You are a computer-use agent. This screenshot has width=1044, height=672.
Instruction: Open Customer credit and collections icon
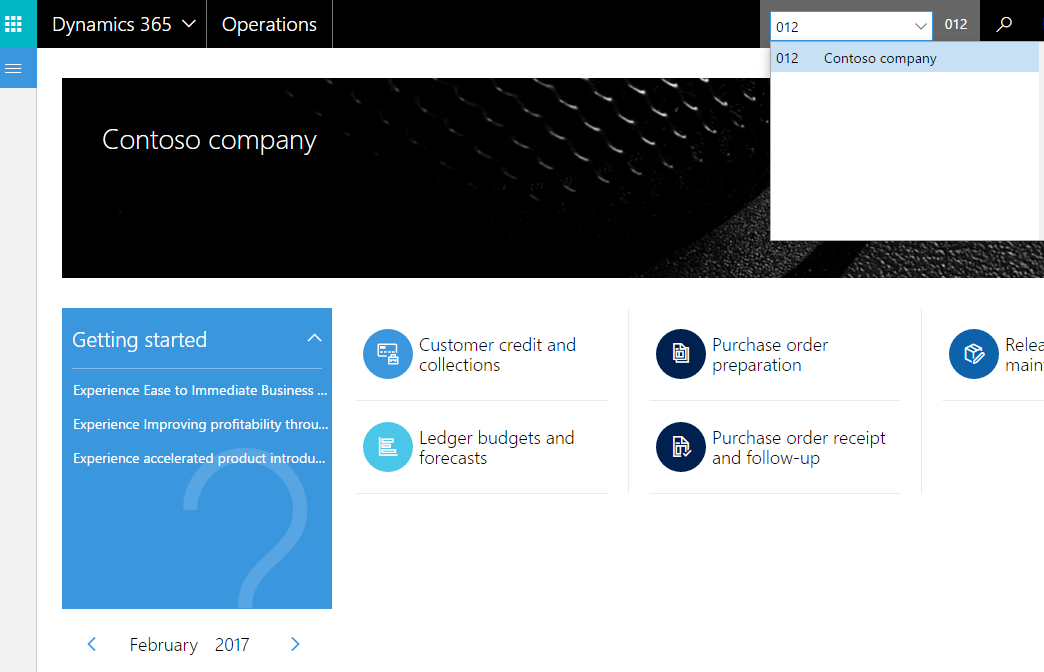pyautogui.click(x=388, y=354)
